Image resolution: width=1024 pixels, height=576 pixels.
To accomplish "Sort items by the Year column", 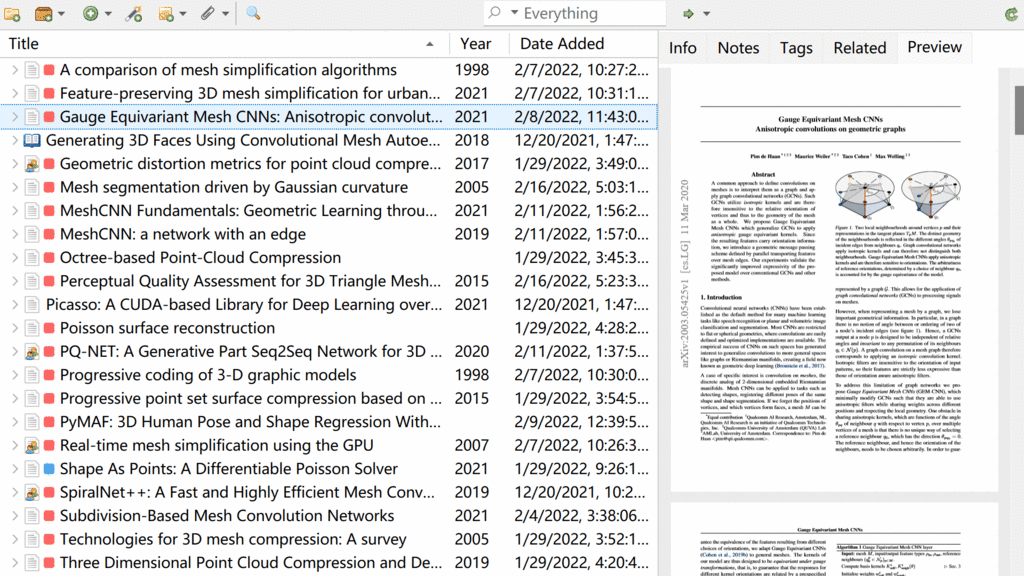I will (477, 43).
